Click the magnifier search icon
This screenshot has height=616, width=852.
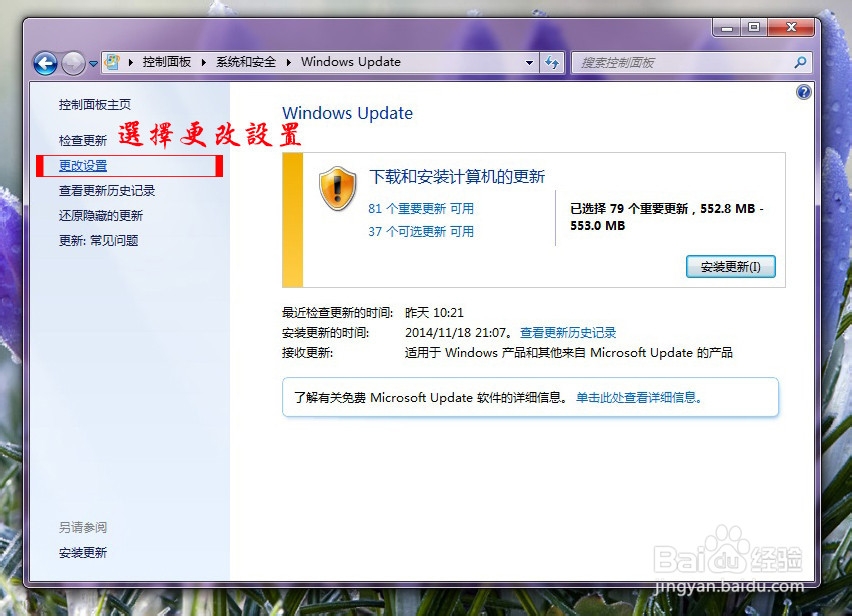[x=800, y=62]
